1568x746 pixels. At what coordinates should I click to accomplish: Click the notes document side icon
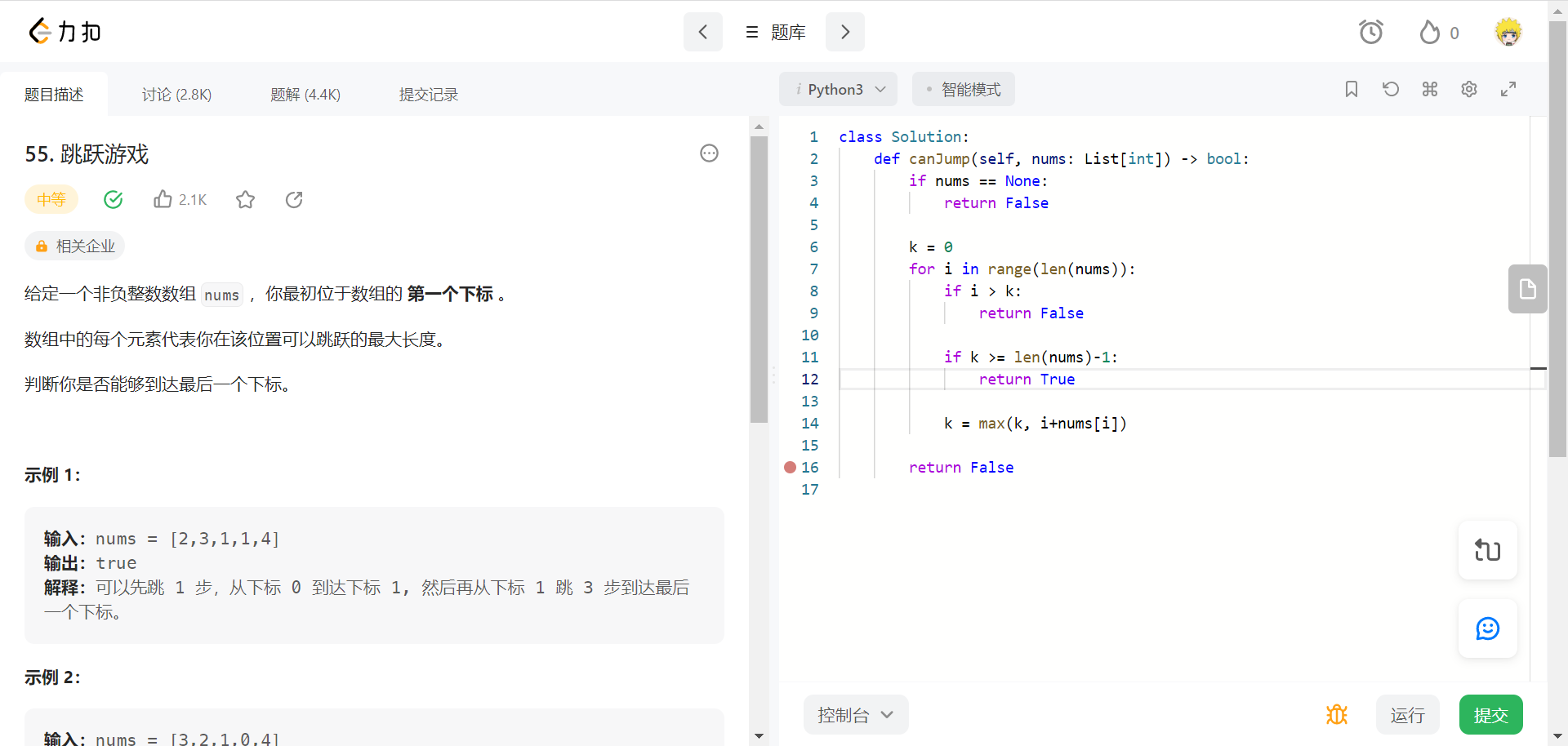[1528, 289]
